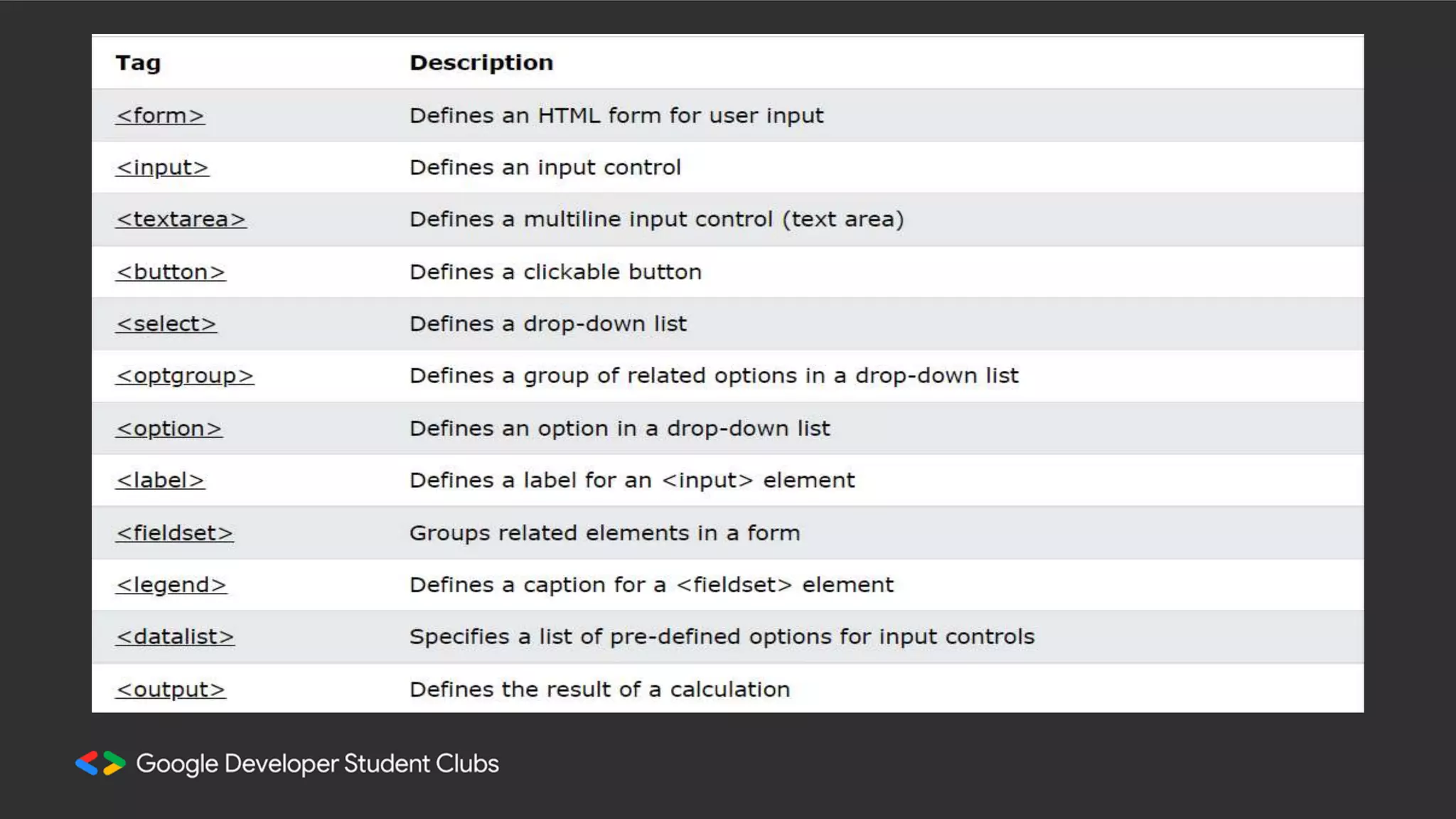Click the <legend> tag link
This screenshot has width=1456, height=819.
(171, 585)
